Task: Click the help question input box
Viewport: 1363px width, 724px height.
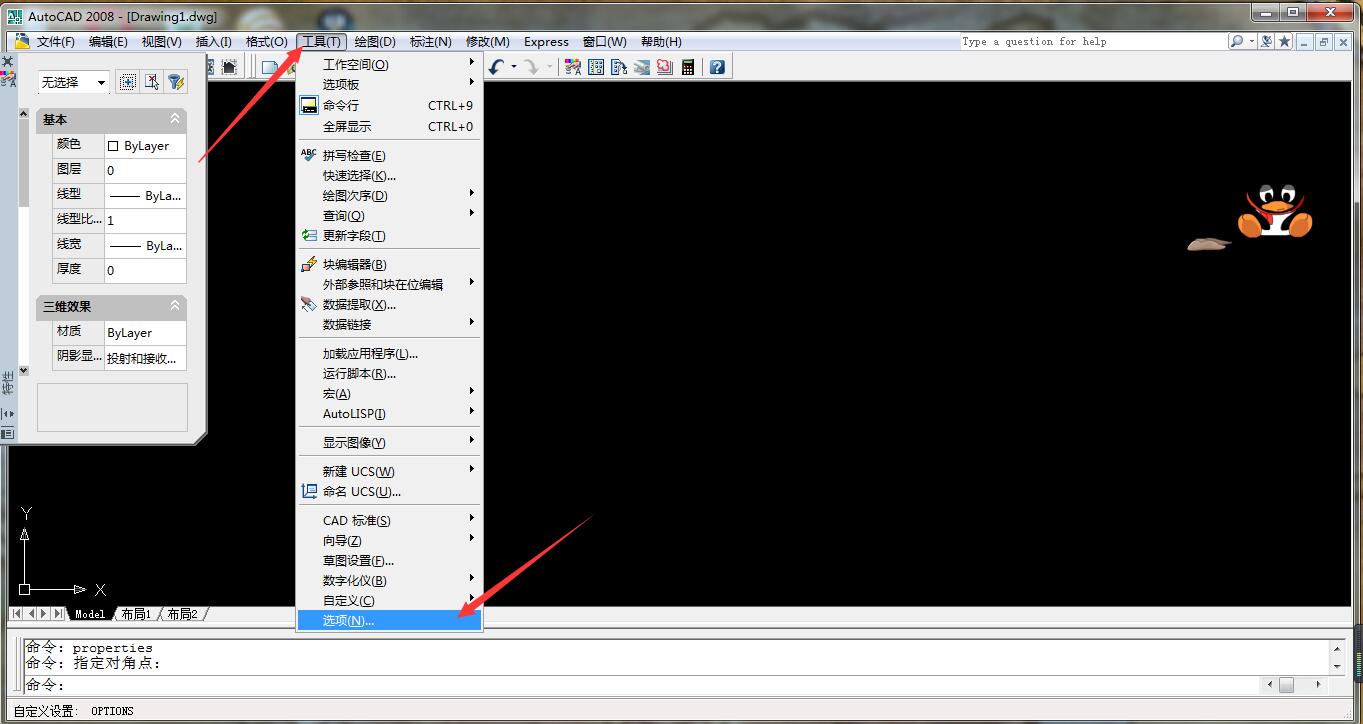Action: (1093, 41)
